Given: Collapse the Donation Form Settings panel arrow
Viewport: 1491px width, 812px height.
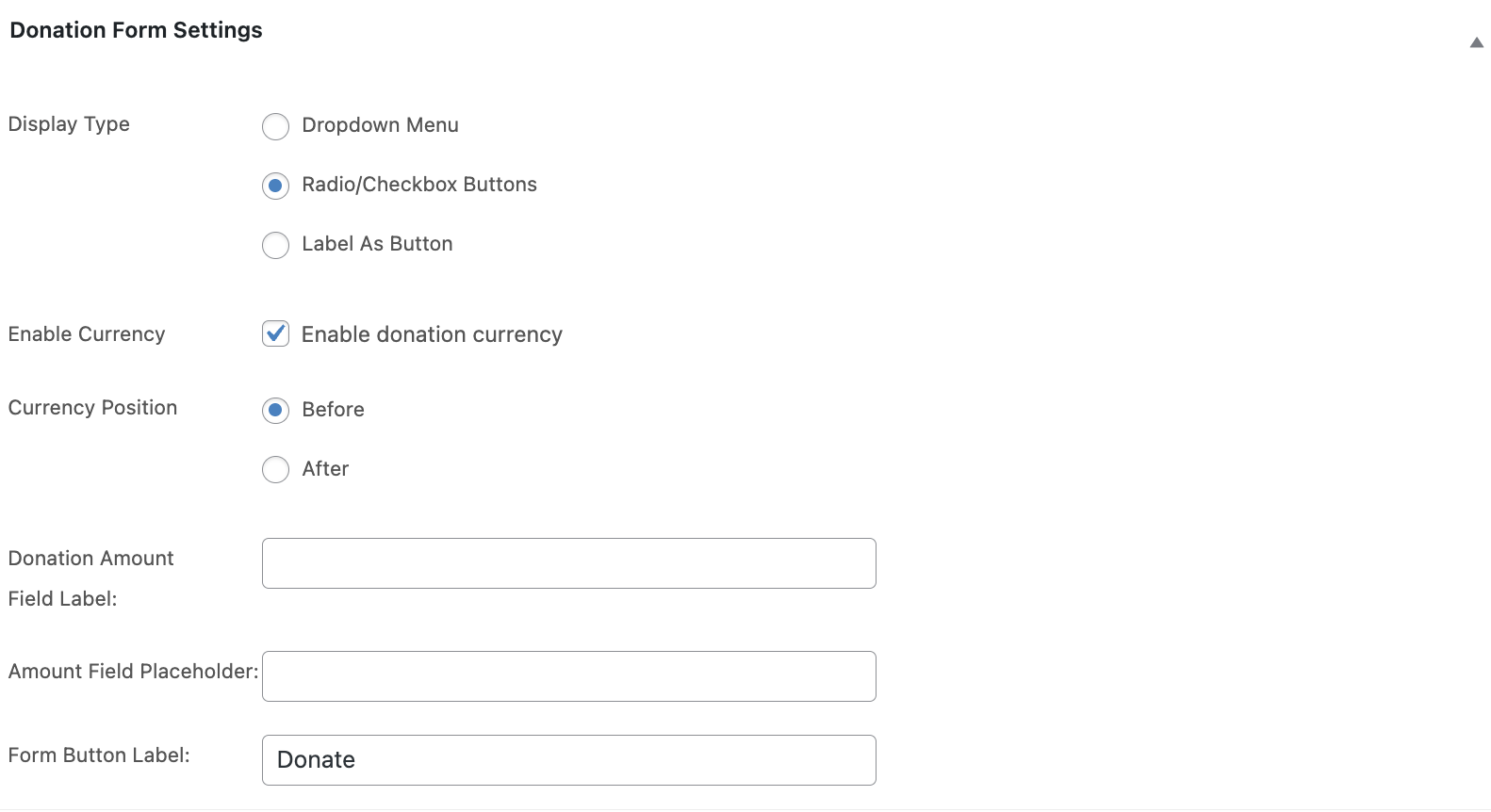Looking at the screenshot, I should click(1476, 42).
